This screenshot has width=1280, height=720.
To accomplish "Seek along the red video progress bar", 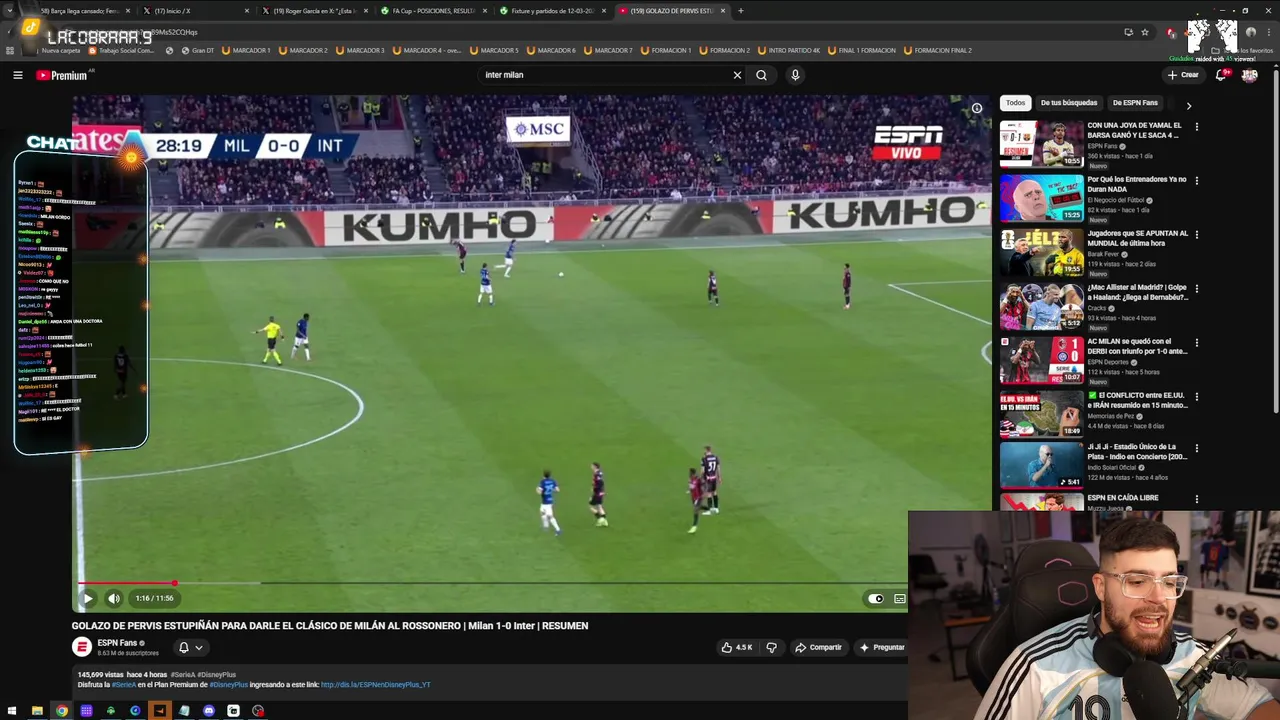I will click(x=126, y=582).
